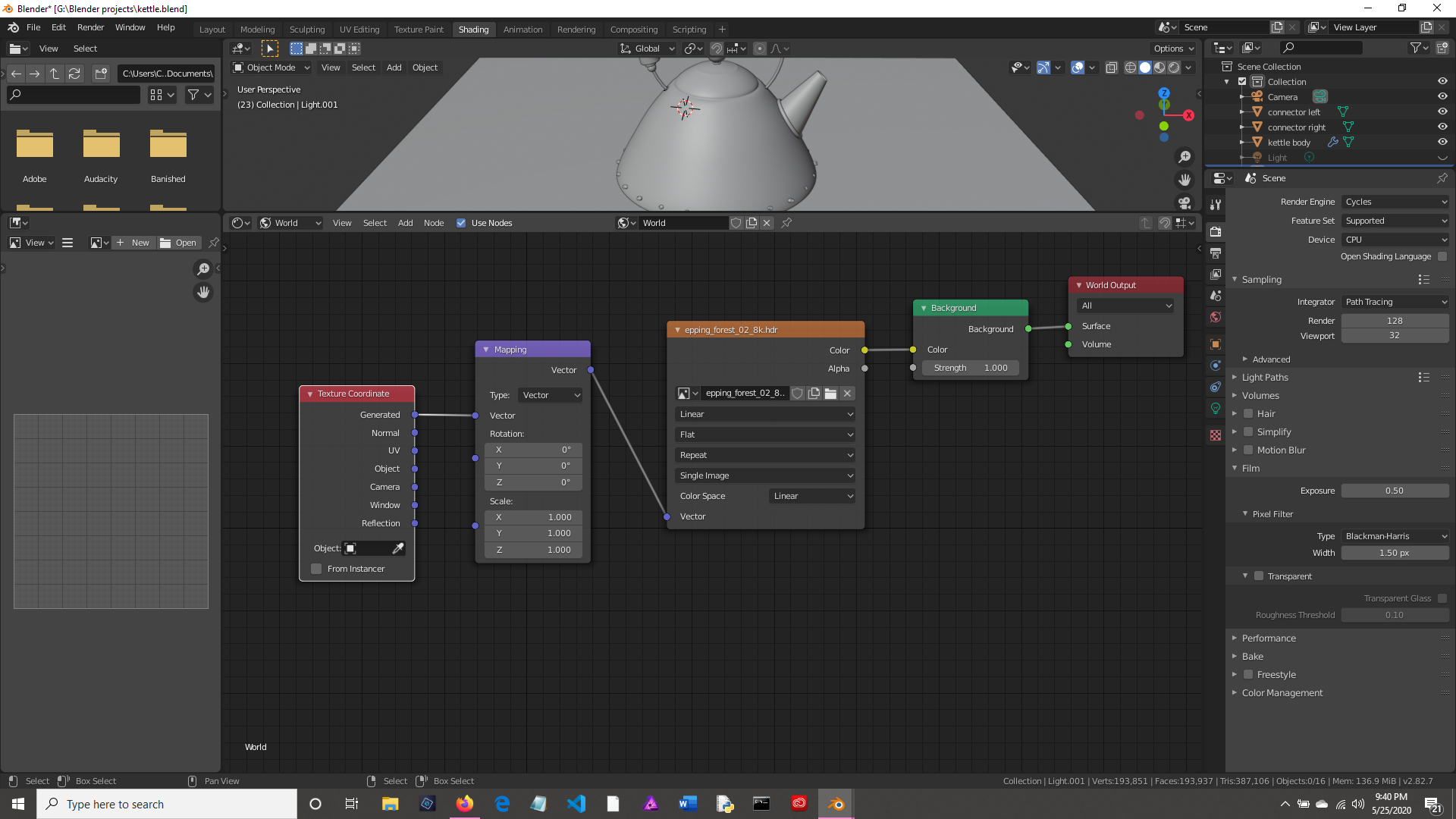Unlink the image in the epping_forest node
This screenshot has height=819, width=1456.
pos(848,393)
